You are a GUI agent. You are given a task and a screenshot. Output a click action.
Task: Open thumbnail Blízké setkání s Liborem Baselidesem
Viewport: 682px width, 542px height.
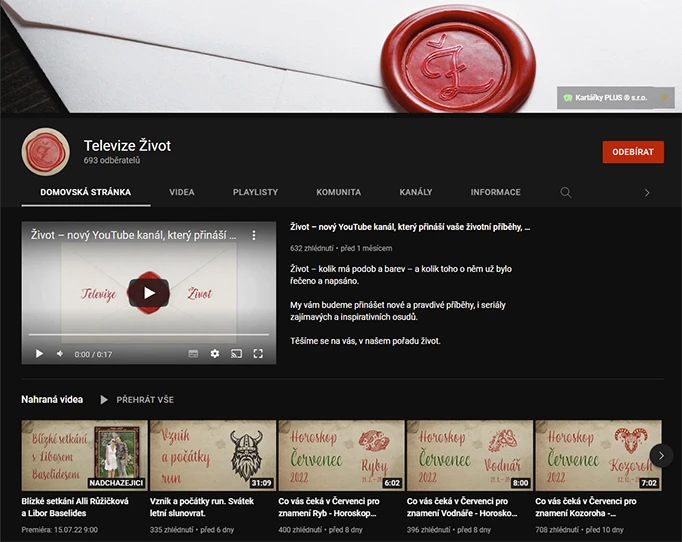pos(84,455)
